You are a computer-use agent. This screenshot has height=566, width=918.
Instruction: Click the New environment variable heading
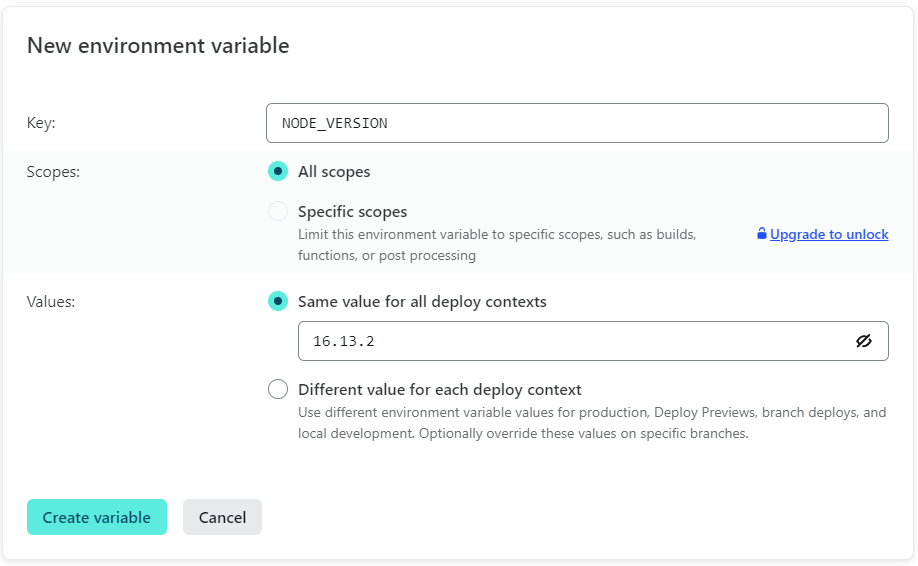click(x=158, y=45)
